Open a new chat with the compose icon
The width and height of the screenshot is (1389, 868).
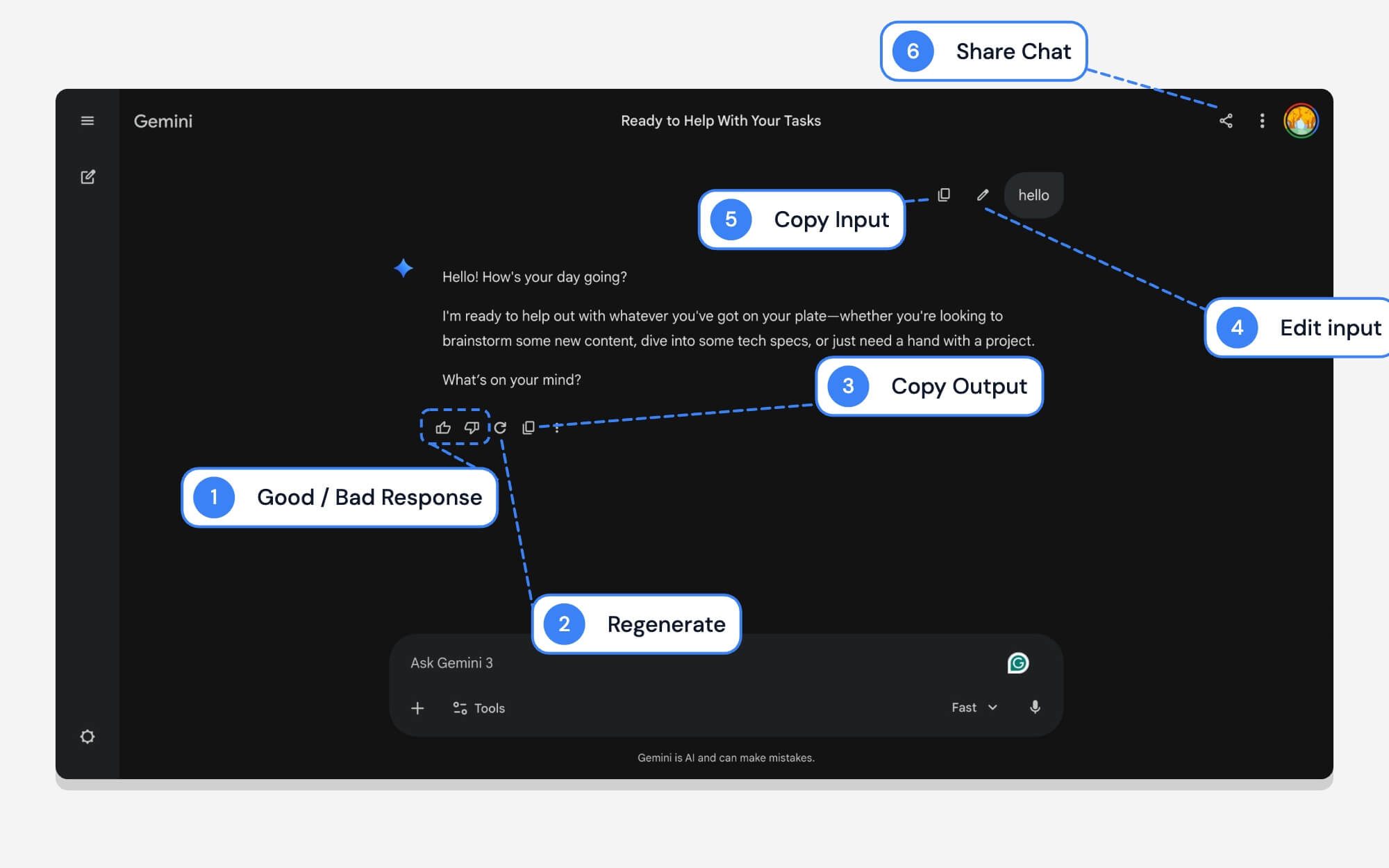point(88,176)
